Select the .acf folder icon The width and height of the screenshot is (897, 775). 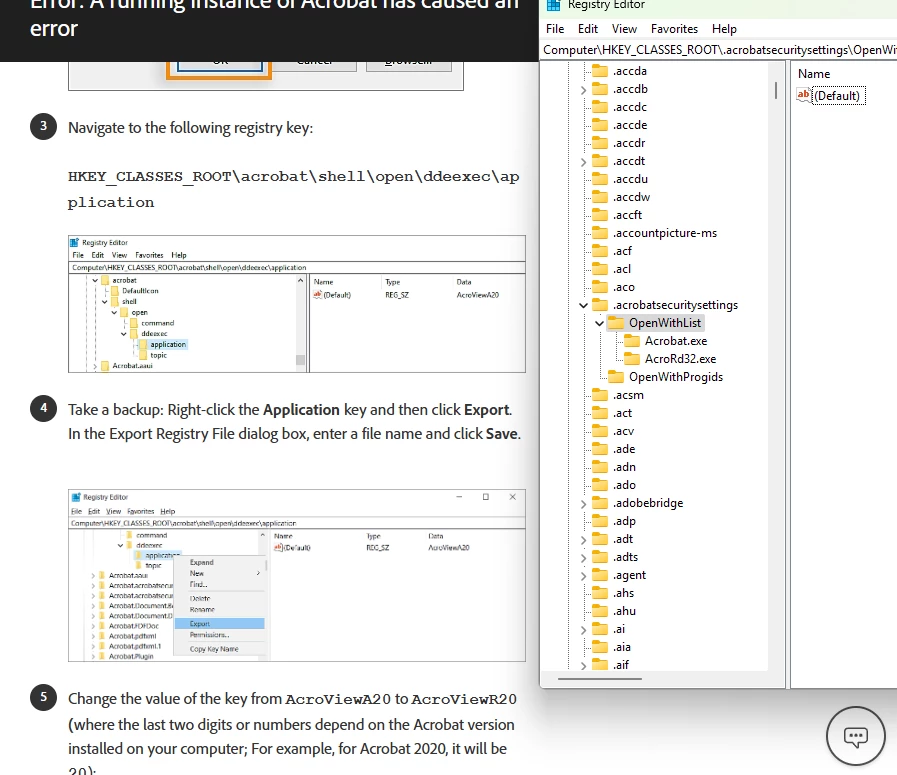pos(600,251)
